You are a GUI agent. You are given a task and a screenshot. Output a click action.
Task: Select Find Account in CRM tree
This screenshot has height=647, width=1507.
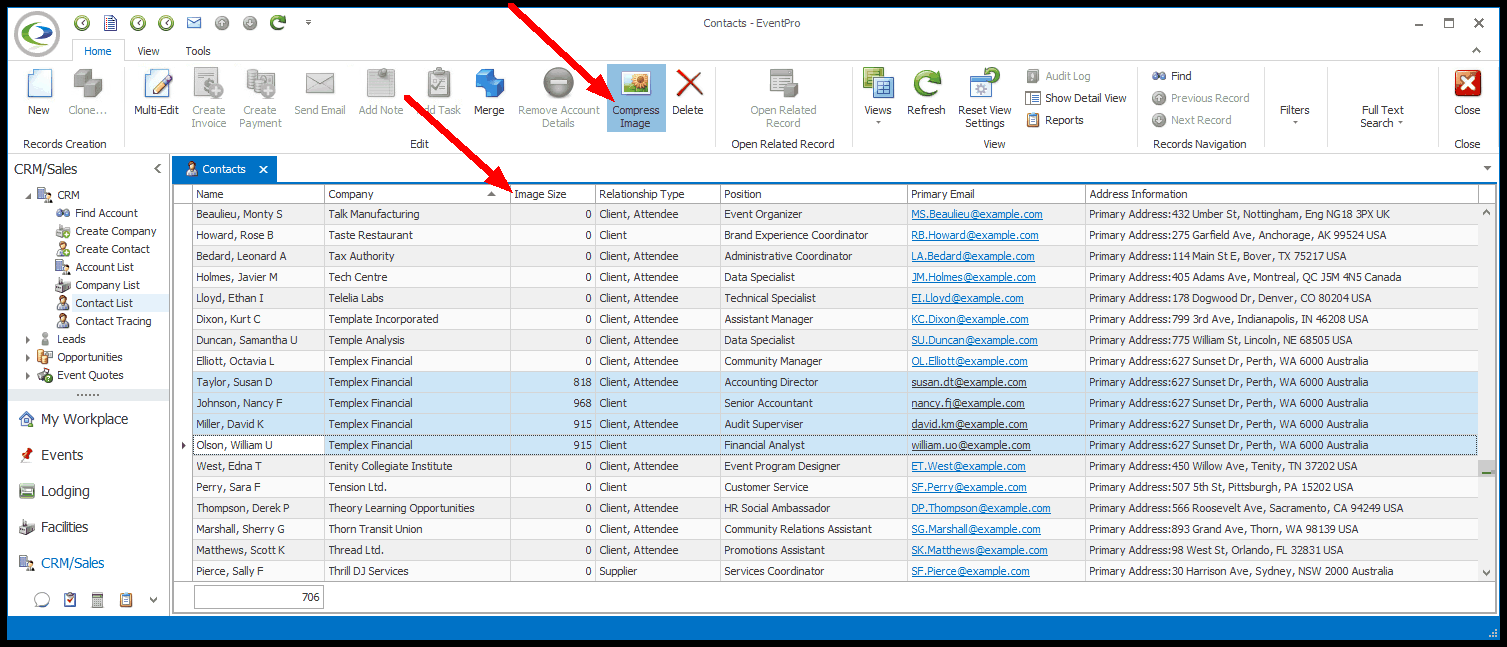(106, 213)
